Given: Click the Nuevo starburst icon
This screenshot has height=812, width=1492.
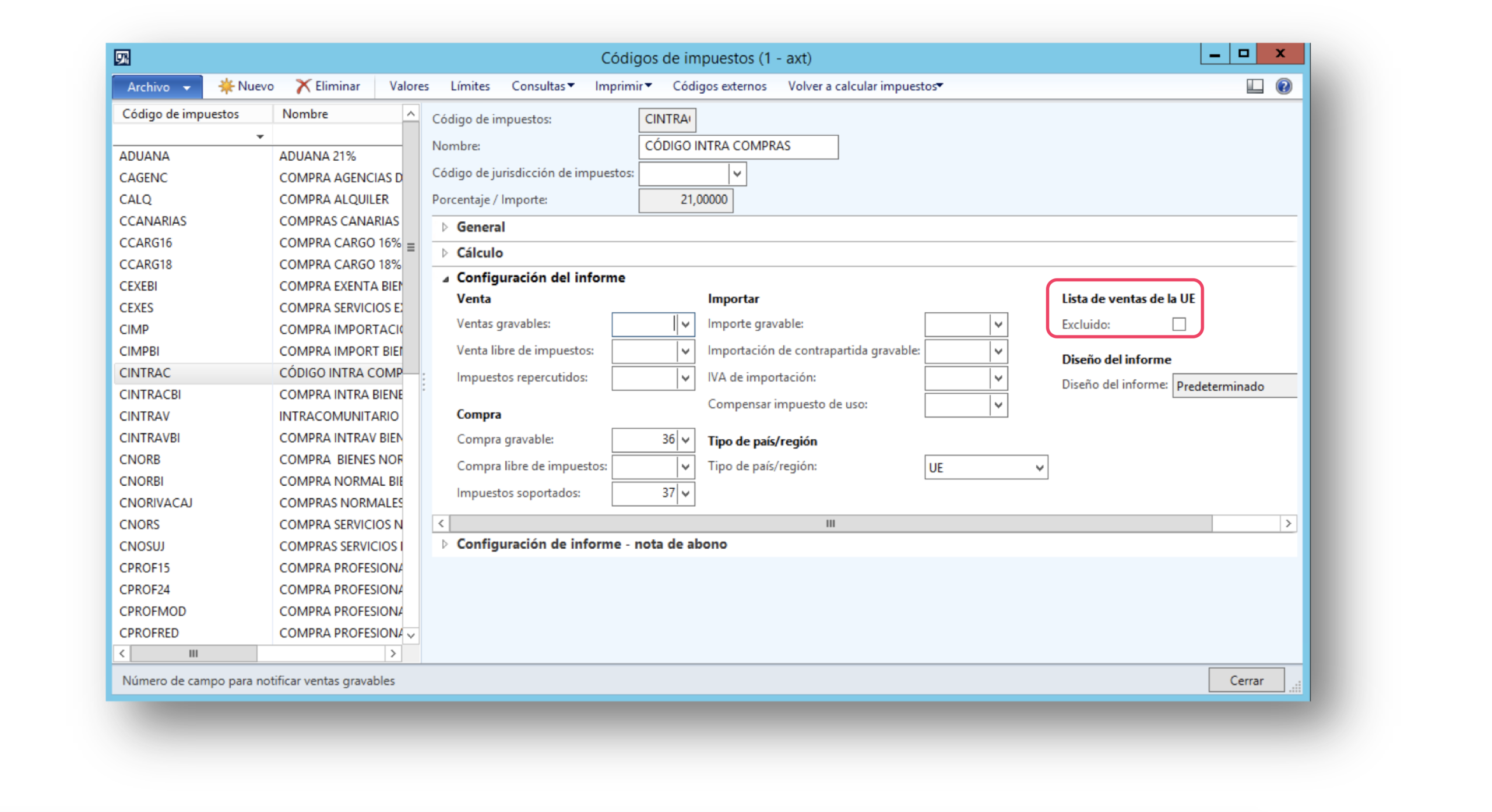Looking at the screenshot, I should pyautogui.click(x=226, y=86).
